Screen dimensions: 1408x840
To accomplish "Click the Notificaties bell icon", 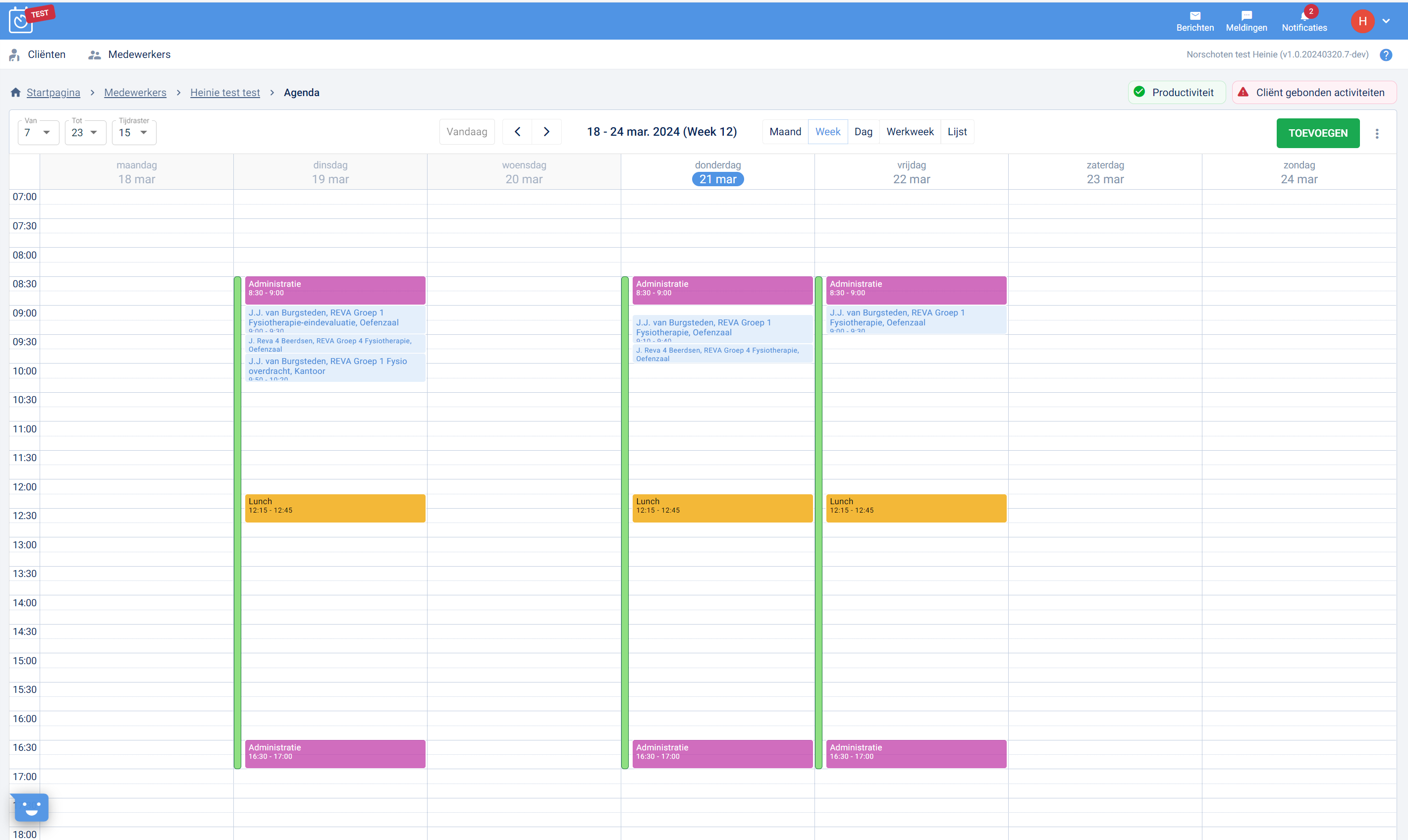I will click(1304, 16).
